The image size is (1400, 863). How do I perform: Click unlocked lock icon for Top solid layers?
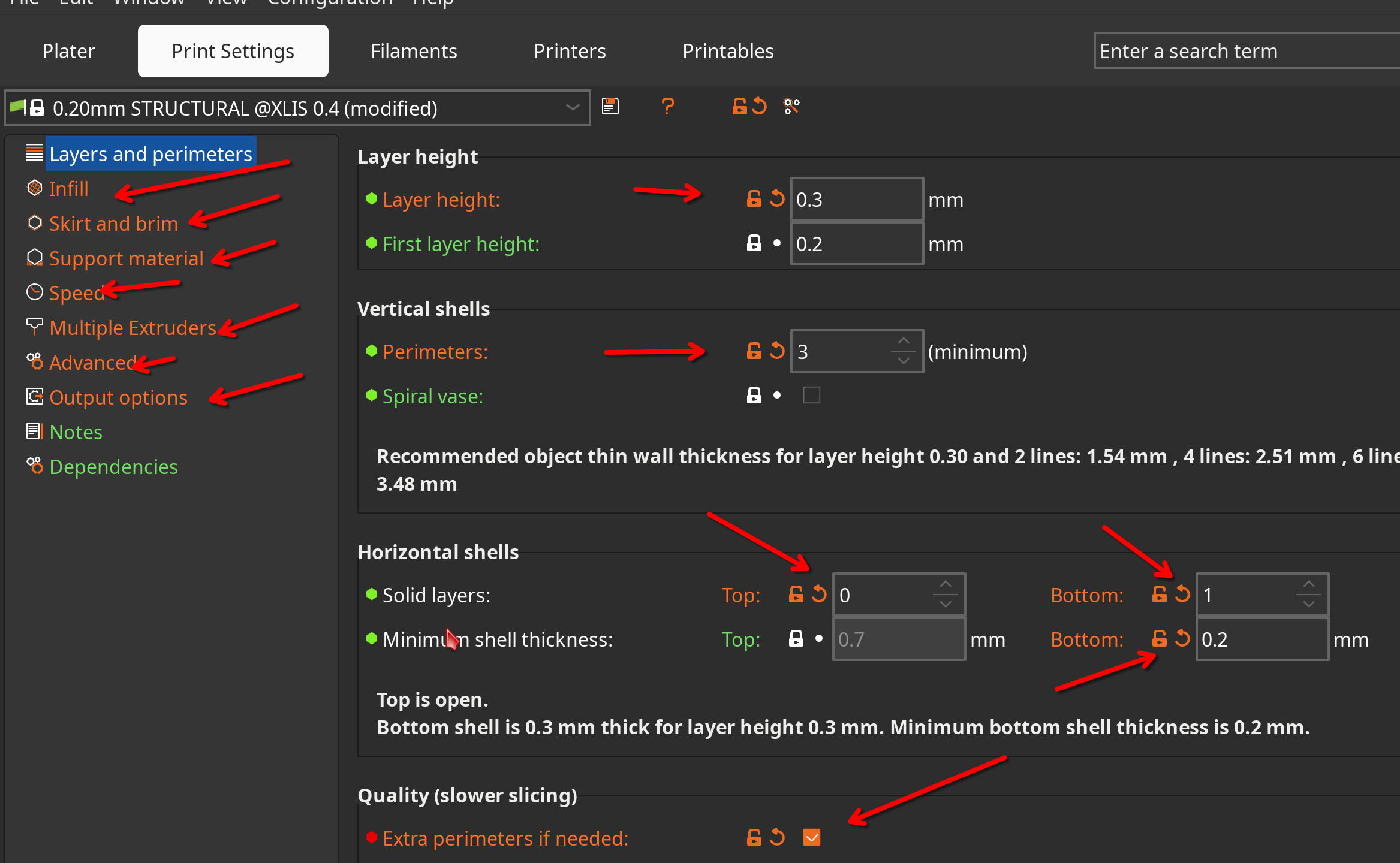tap(796, 594)
